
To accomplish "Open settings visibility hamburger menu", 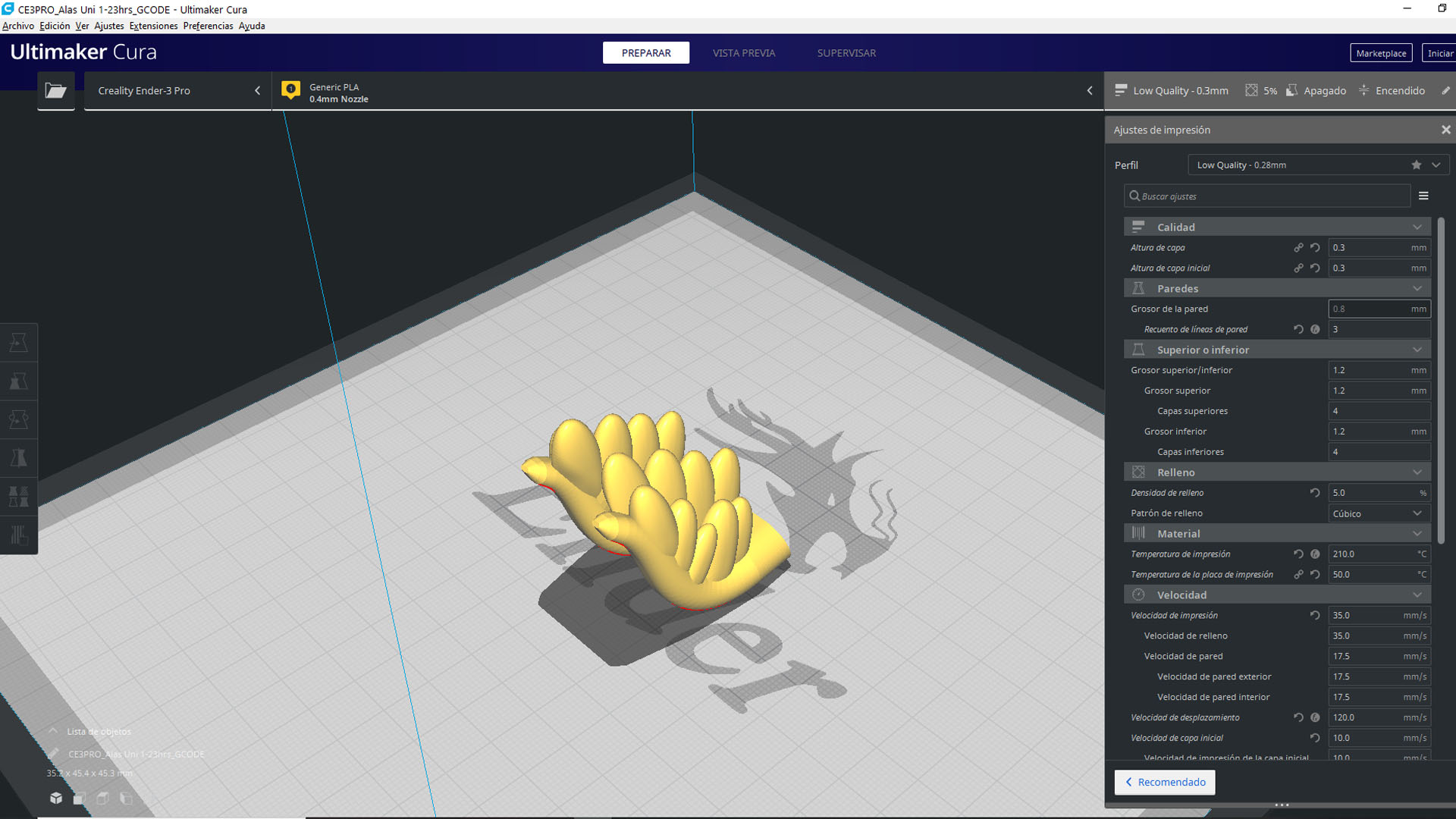I will (x=1423, y=196).
